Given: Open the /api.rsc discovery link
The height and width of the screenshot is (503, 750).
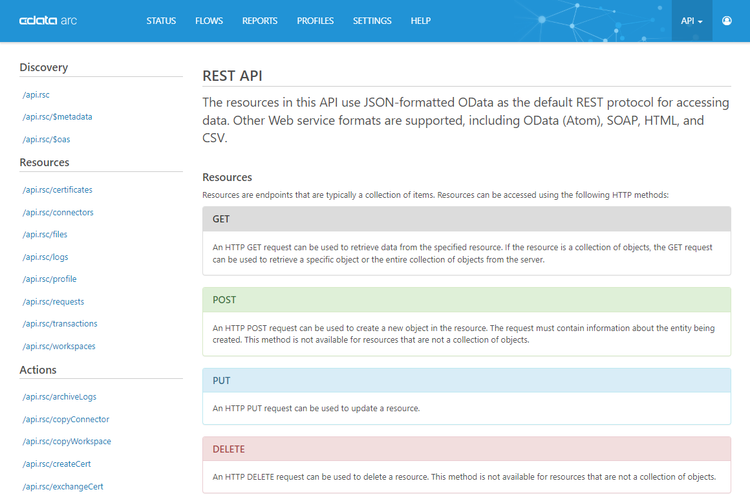Looking at the screenshot, I should [36, 95].
